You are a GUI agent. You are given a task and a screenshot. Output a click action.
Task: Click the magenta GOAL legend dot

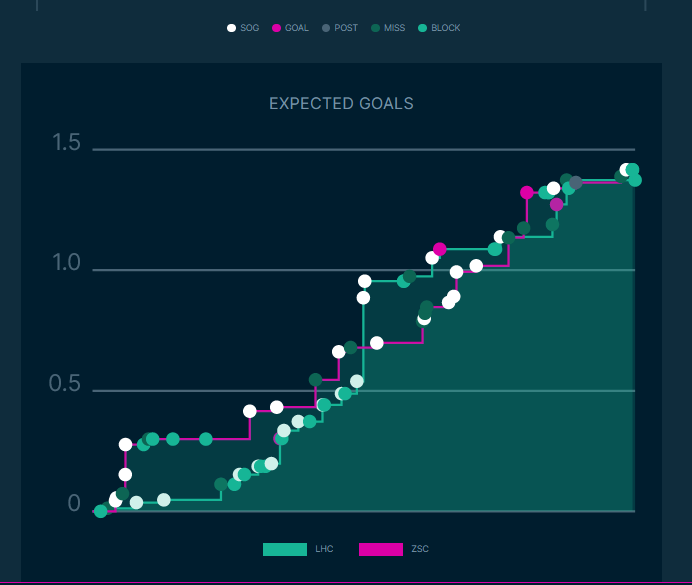(x=277, y=28)
